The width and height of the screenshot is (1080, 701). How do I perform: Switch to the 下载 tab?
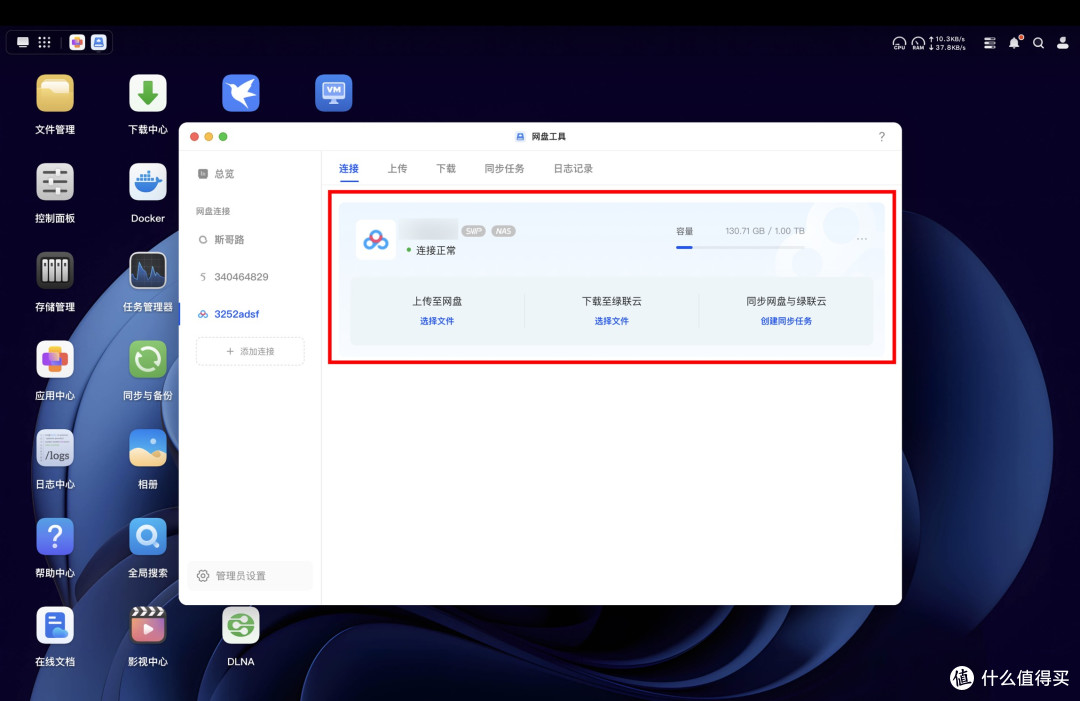click(x=446, y=169)
